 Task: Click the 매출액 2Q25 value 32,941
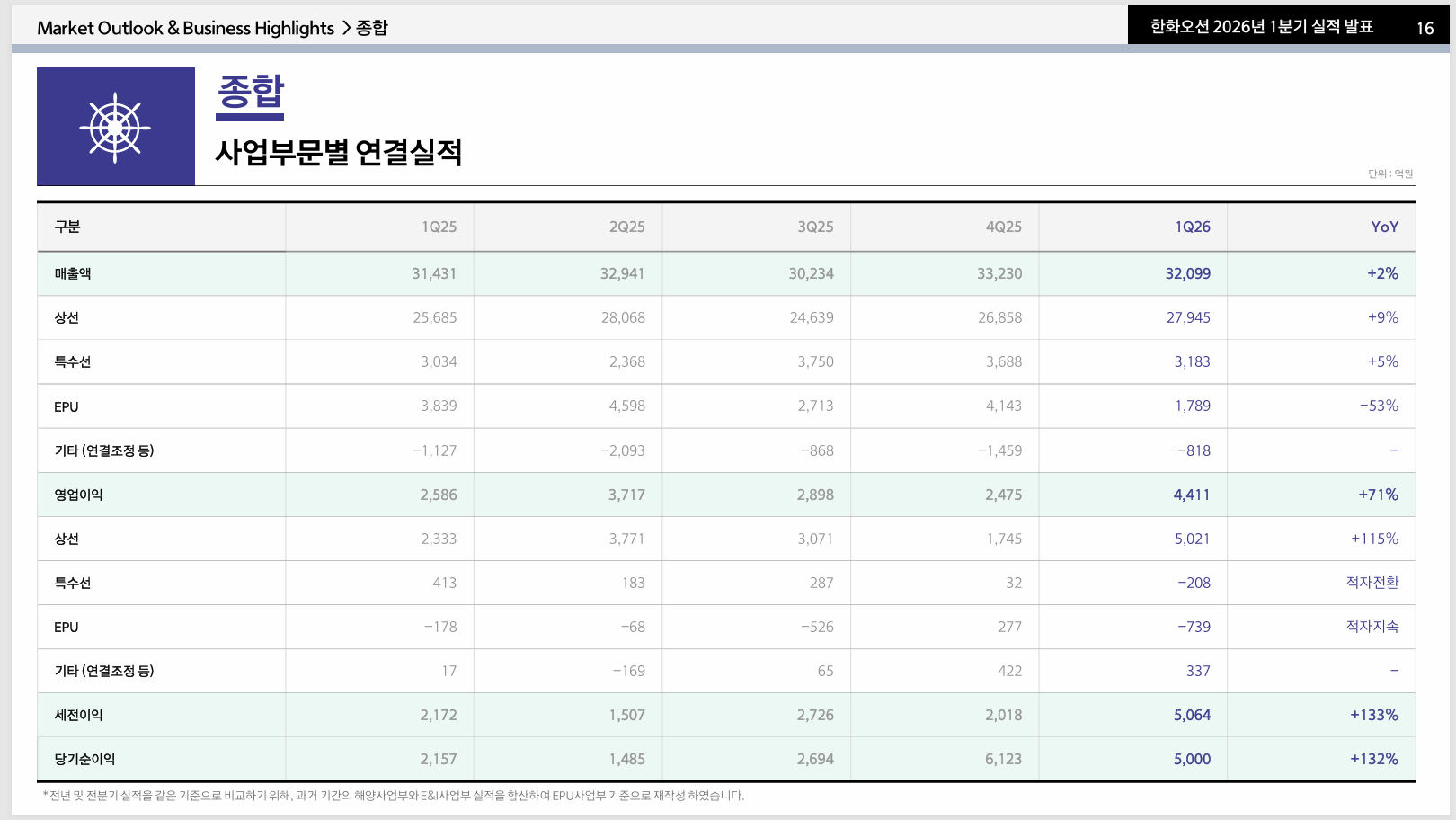(623, 273)
